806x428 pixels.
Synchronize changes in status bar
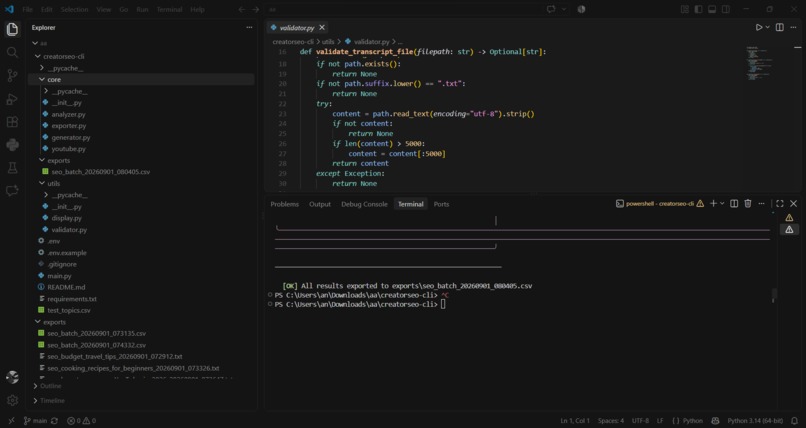[54, 421]
